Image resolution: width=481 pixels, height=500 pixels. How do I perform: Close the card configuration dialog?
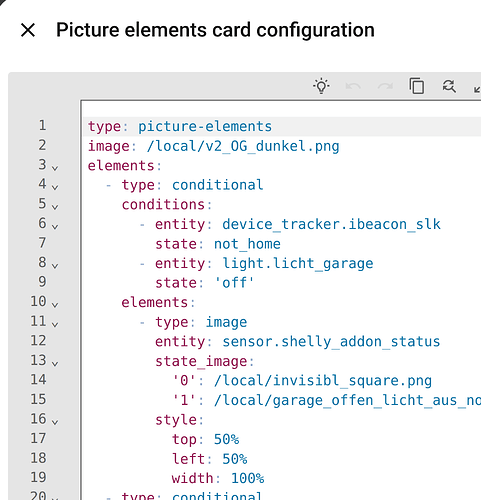[x=28, y=30]
